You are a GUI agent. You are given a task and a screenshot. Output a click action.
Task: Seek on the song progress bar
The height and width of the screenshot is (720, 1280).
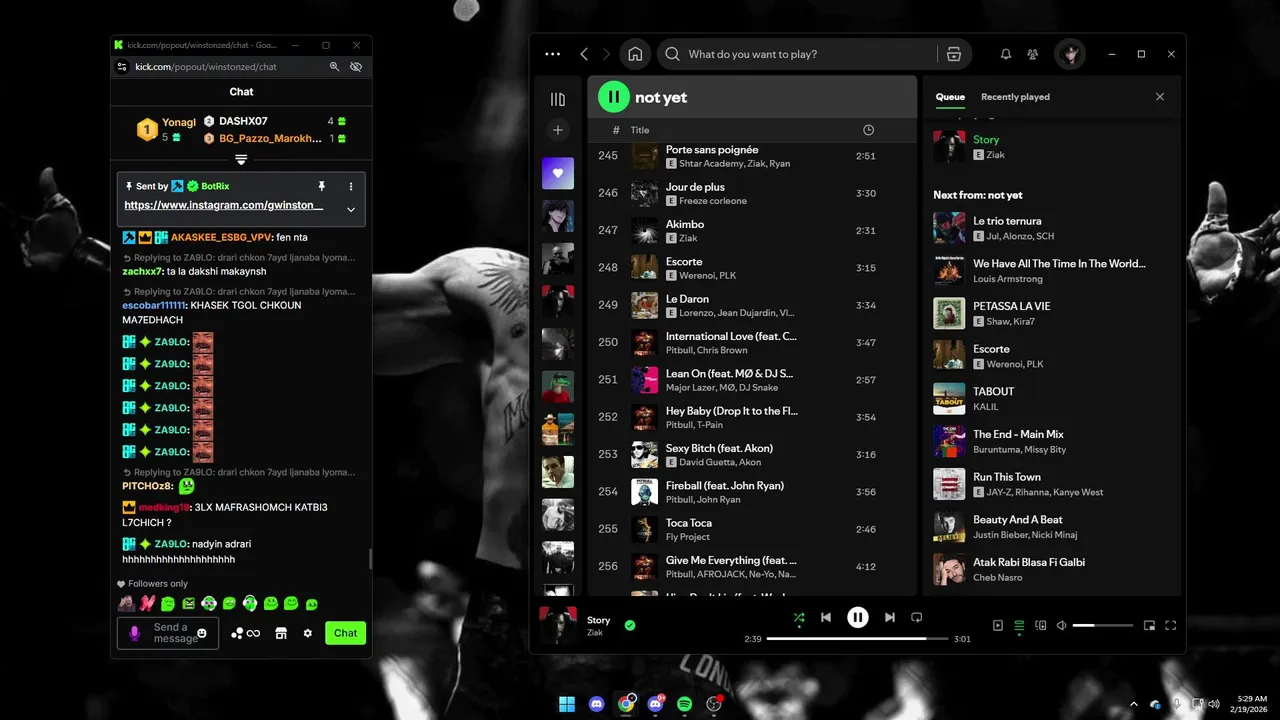tap(858, 638)
